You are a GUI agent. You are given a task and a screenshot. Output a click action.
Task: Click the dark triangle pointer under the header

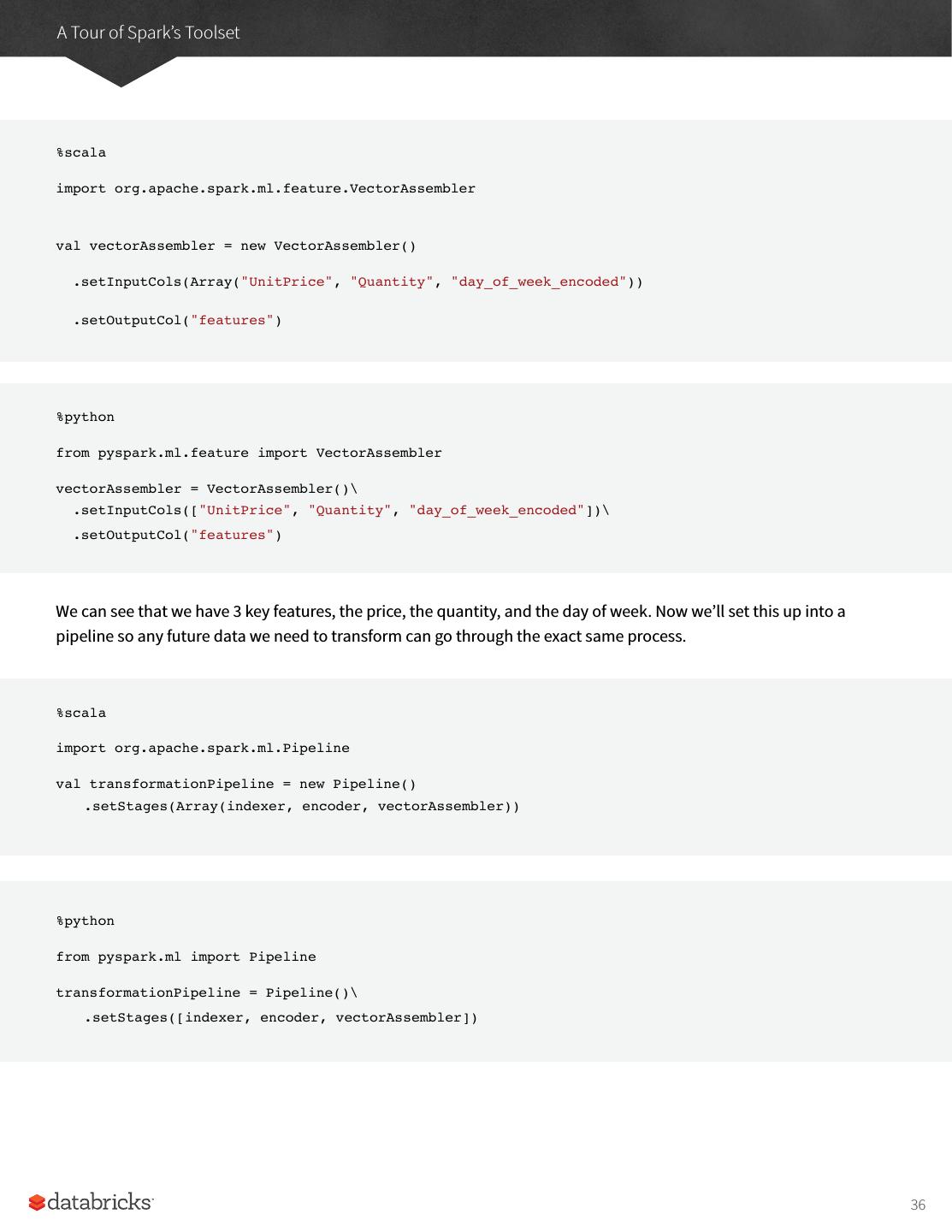(x=121, y=73)
